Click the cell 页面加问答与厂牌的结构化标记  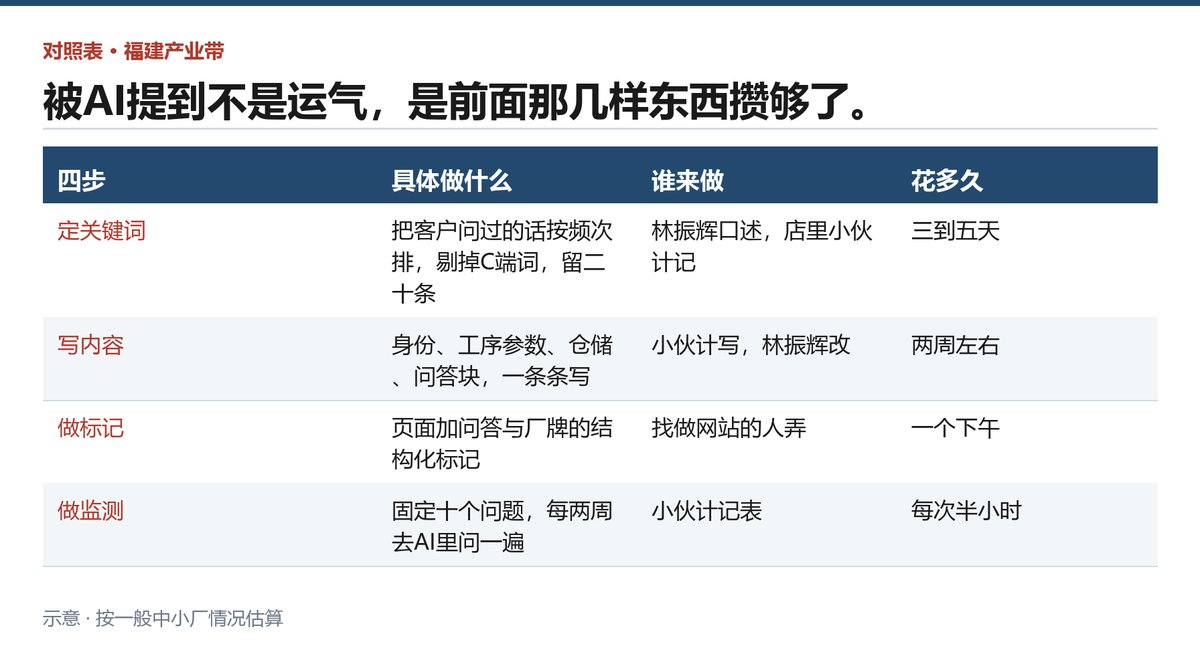502,444
